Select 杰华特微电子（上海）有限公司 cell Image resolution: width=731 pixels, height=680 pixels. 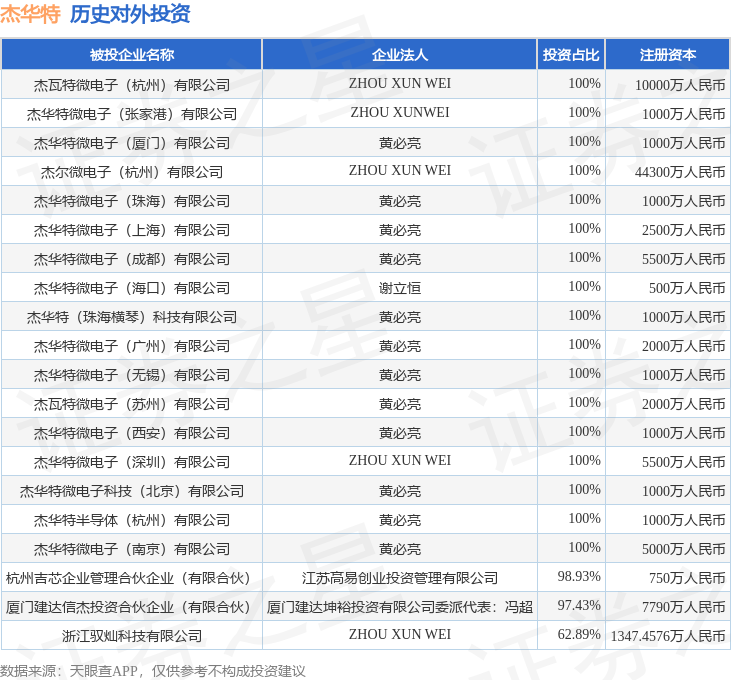click(x=132, y=230)
